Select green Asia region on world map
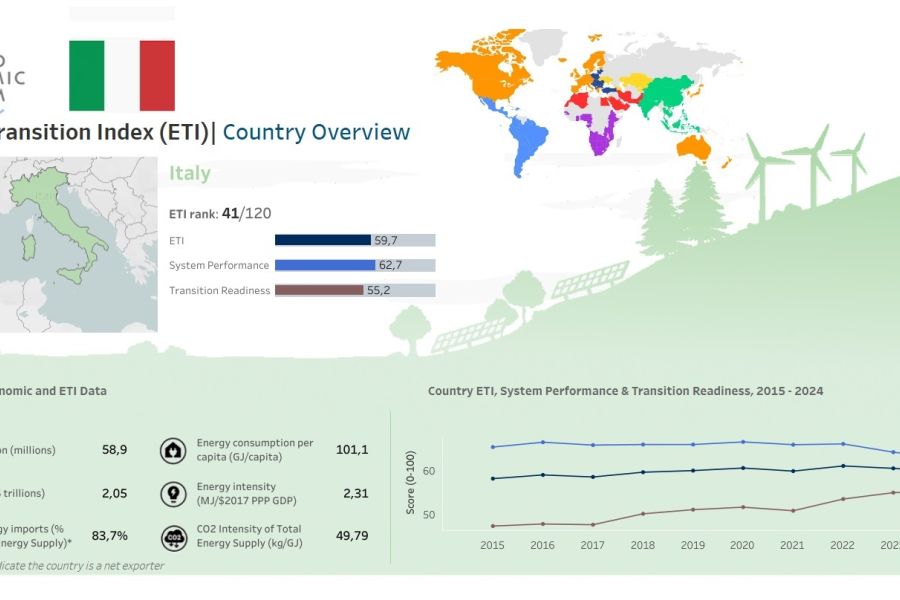Image resolution: width=900 pixels, height=600 pixels. 670,100
